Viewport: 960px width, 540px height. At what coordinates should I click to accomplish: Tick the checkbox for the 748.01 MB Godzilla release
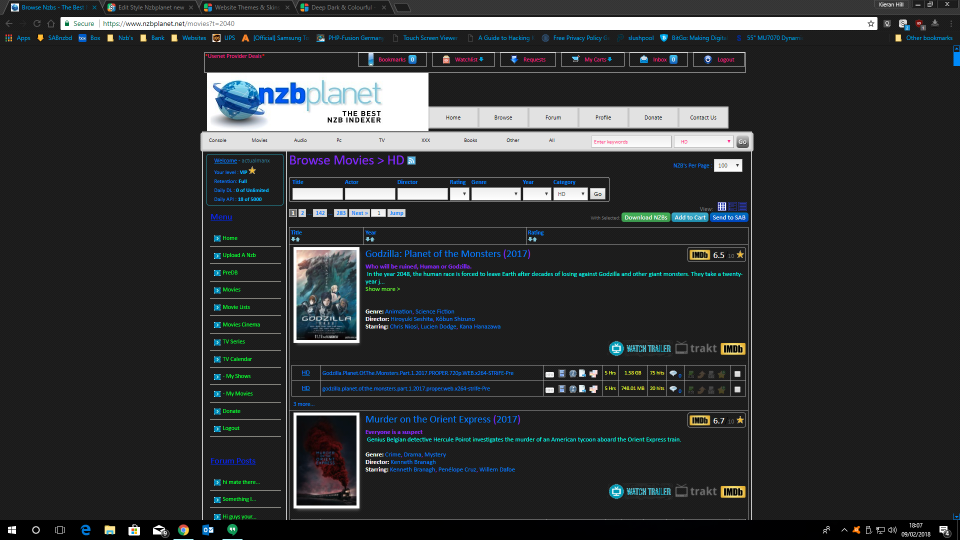coord(737,389)
